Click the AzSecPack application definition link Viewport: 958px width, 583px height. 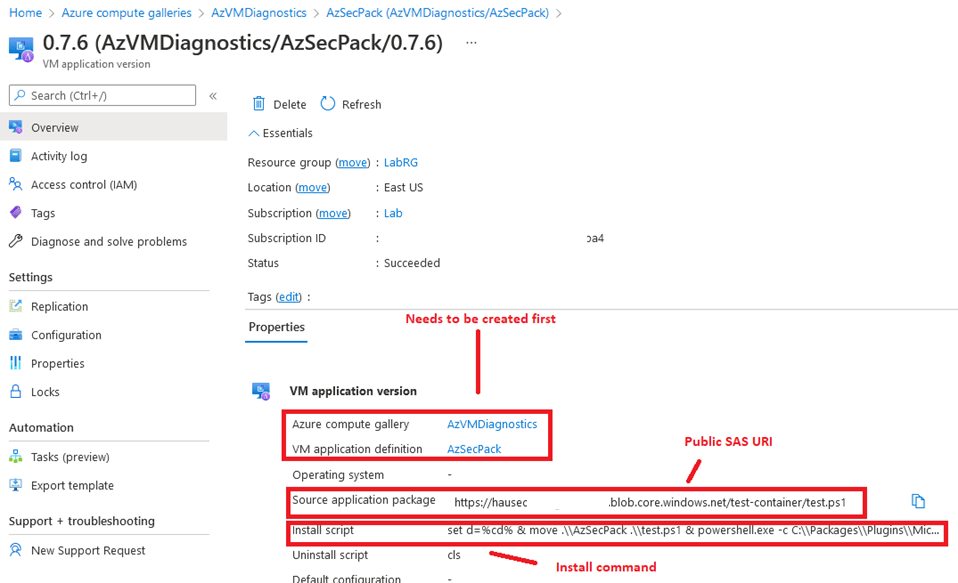[x=474, y=449]
